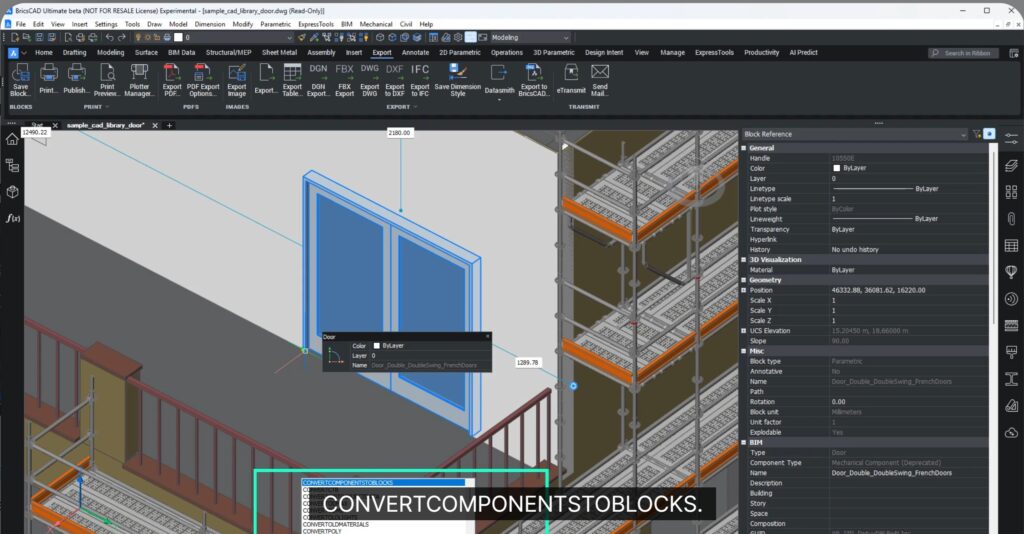Collapse the Geometry properties section
The height and width of the screenshot is (534, 1024).
(x=744, y=280)
